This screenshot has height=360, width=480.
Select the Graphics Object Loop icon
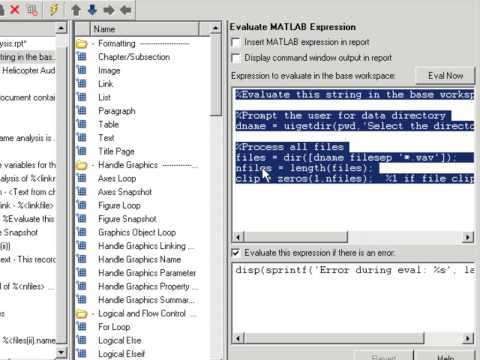[x=81, y=232]
